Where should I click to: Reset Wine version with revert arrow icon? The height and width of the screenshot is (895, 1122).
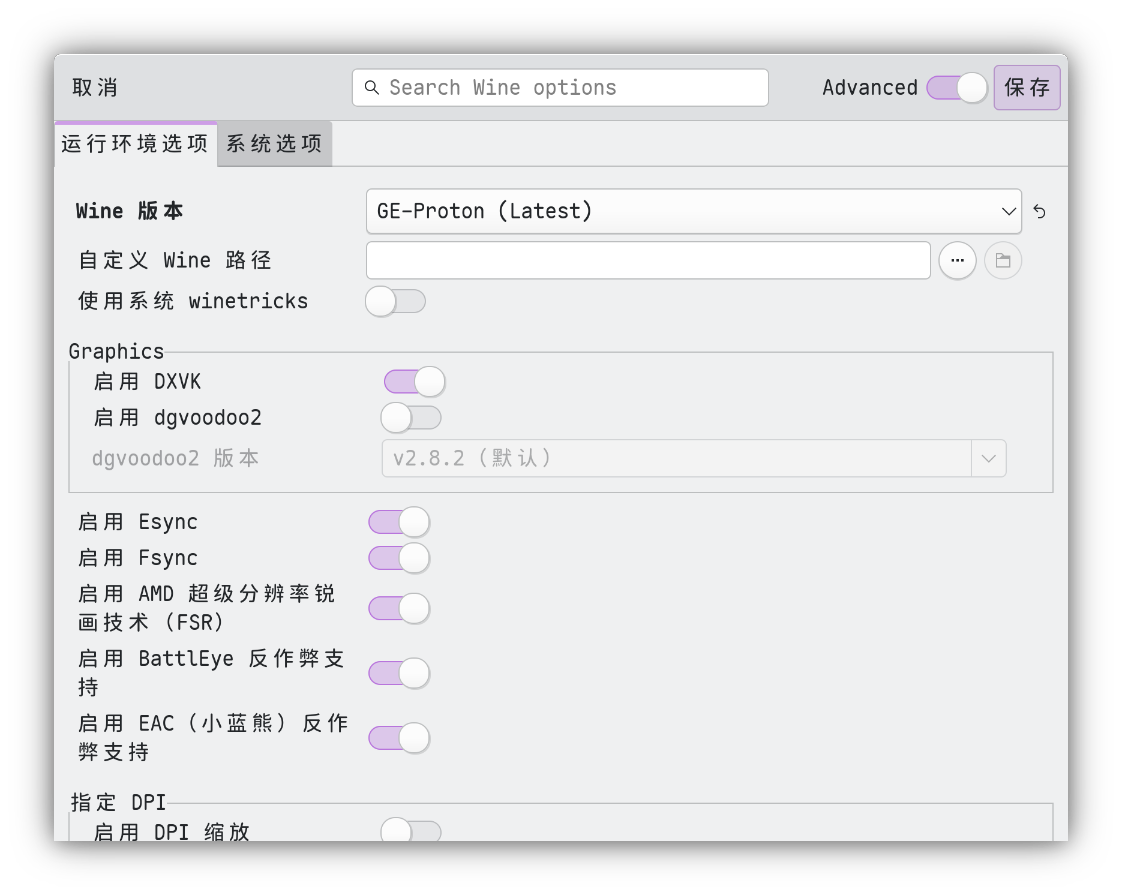1040,212
